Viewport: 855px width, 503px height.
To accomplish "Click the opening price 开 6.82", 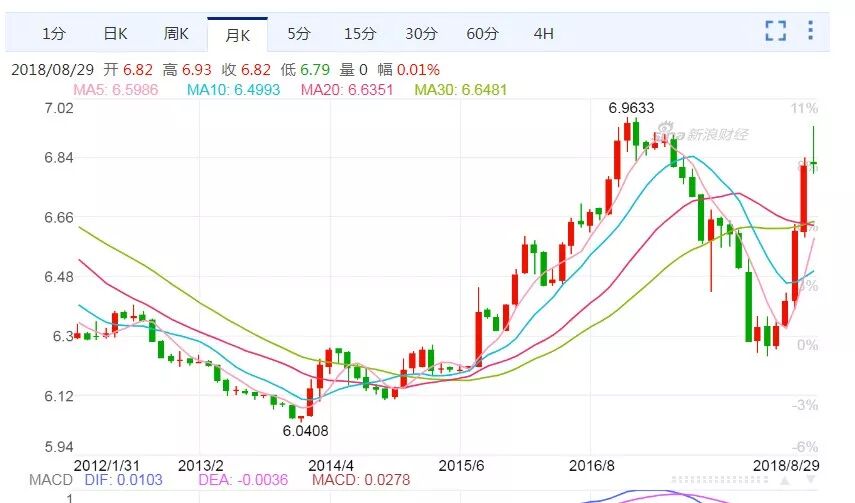I will [128, 70].
